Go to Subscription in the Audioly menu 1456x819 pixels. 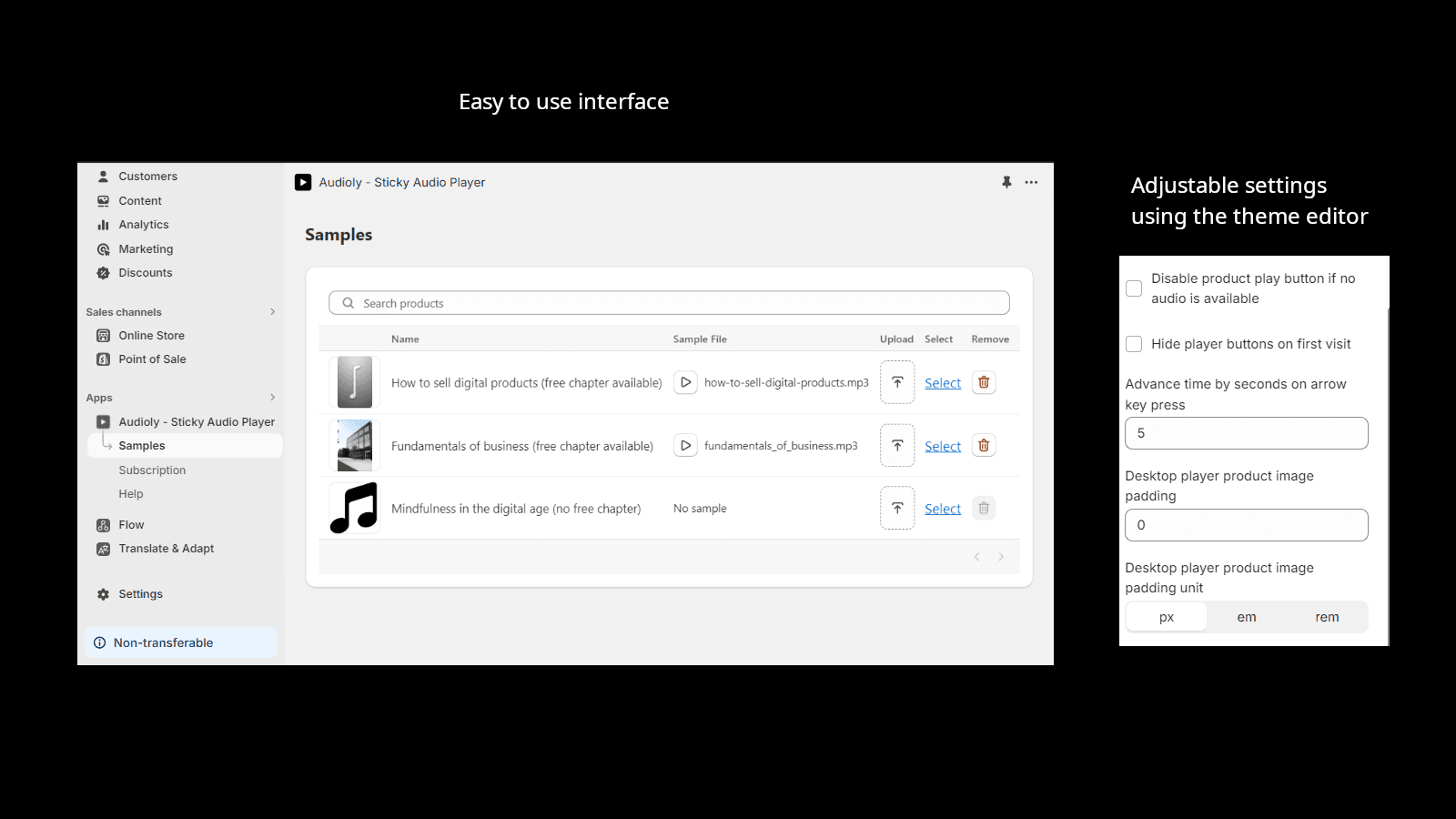151,470
